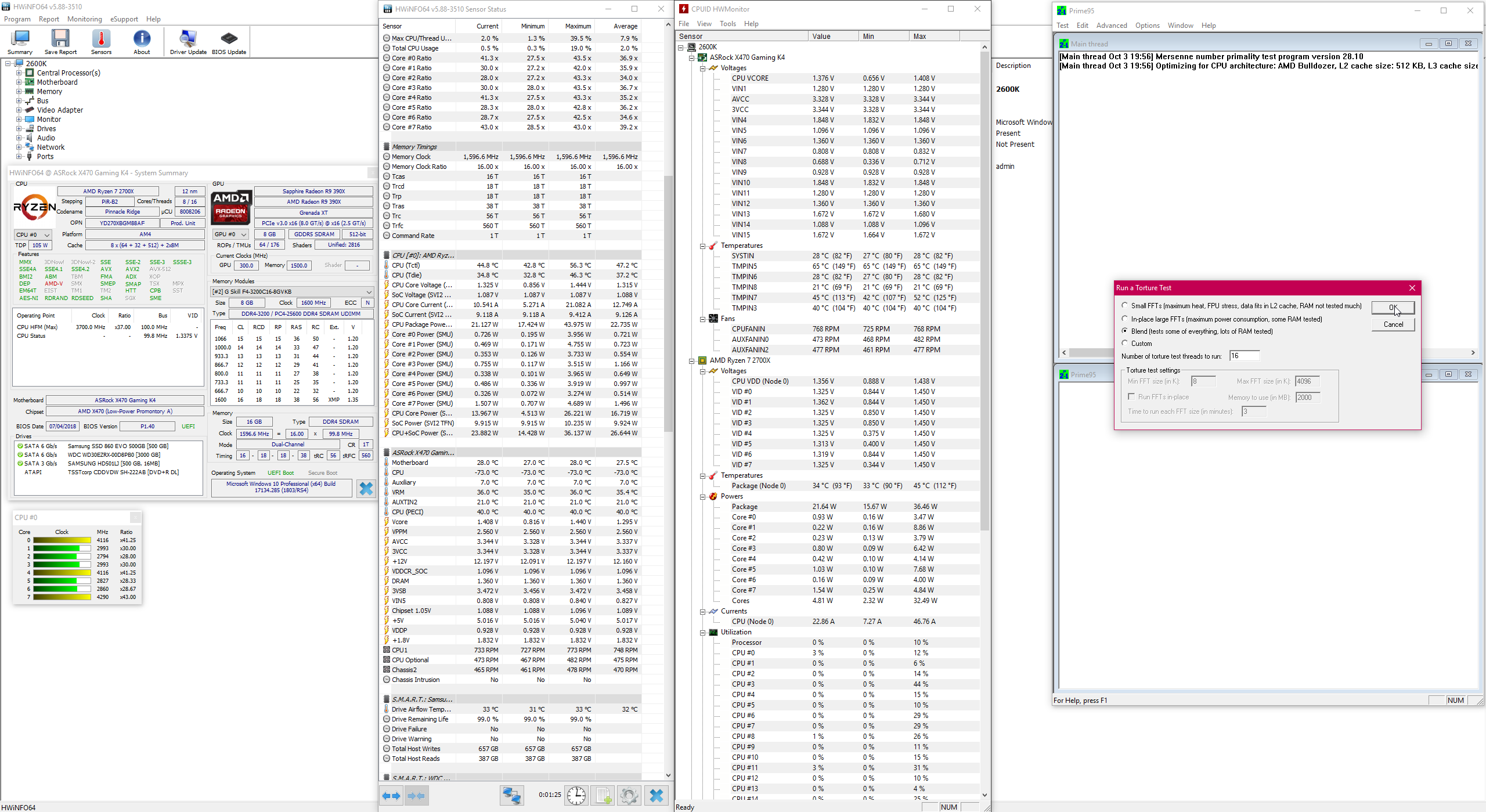
Task: Expand the Video Adapter tree node
Action: [x=19, y=110]
